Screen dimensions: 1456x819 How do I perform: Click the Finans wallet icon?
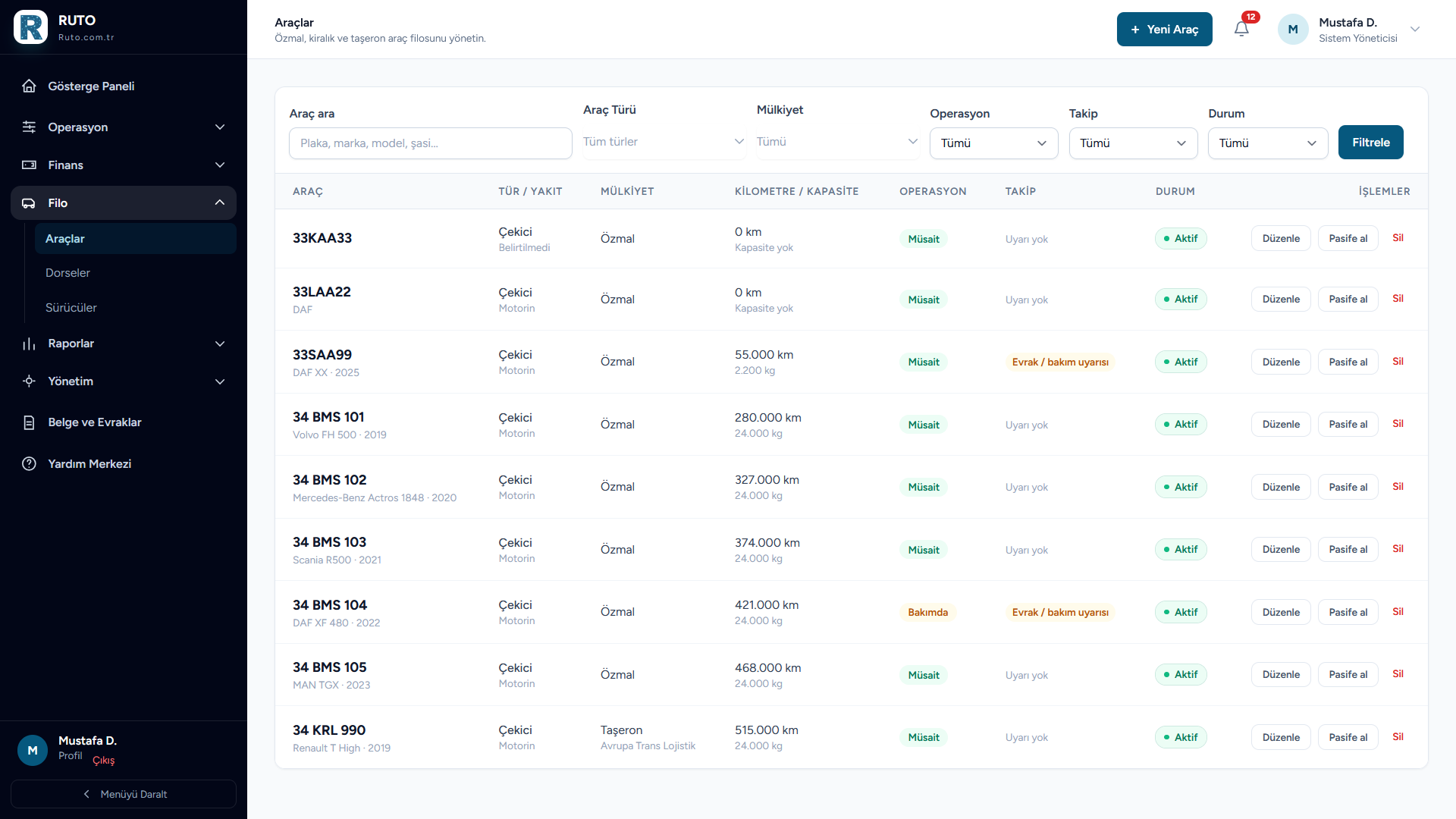click(29, 165)
